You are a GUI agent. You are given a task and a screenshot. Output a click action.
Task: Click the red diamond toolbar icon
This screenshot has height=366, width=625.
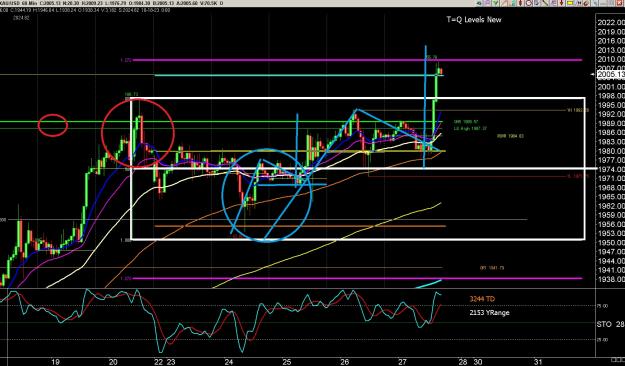click(x=520, y=3)
